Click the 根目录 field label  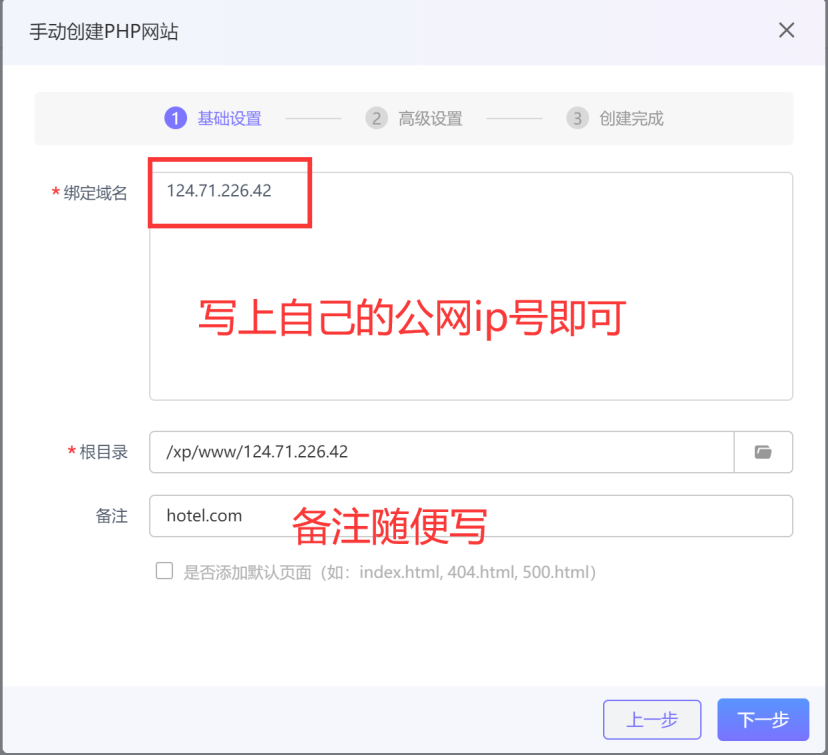coord(104,452)
